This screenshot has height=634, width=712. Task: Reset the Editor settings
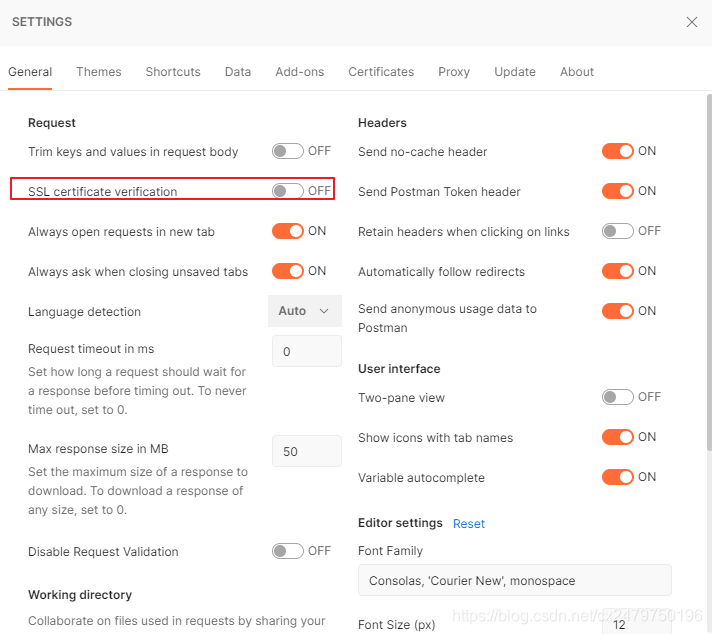(469, 524)
